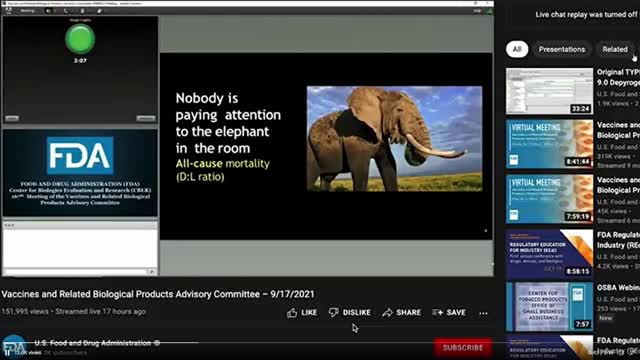The width and height of the screenshot is (640, 360).
Task: Select the Presentations filter chip
Action: tap(562, 49)
